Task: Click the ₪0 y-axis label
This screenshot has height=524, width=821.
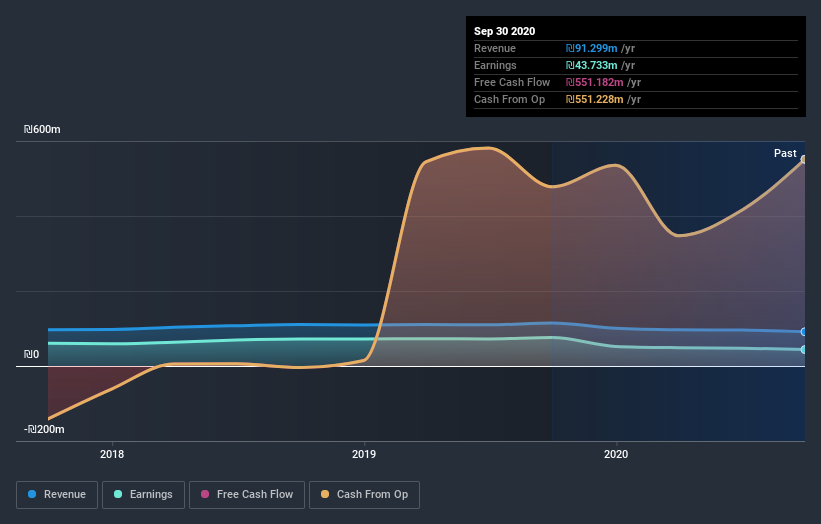Action: [31, 354]
